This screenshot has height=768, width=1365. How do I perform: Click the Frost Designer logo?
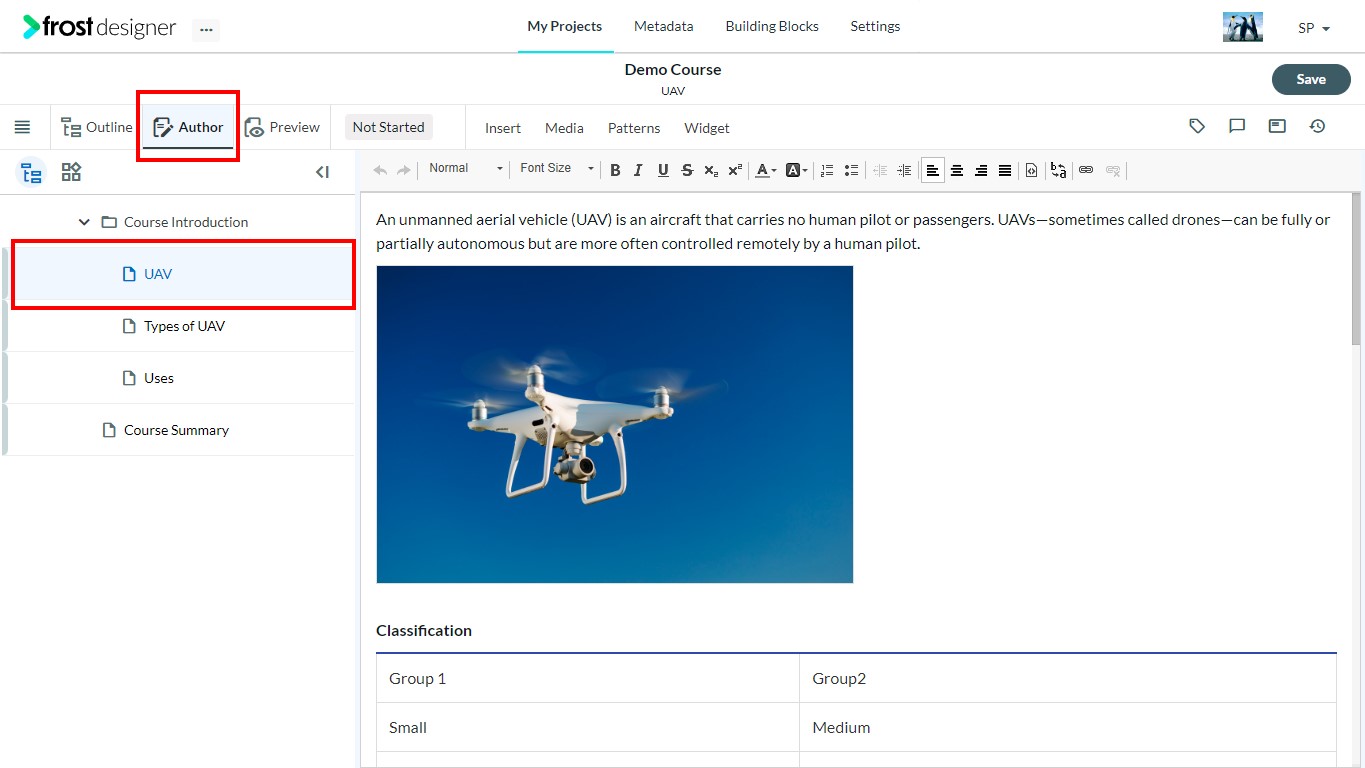tap(99, 27)
